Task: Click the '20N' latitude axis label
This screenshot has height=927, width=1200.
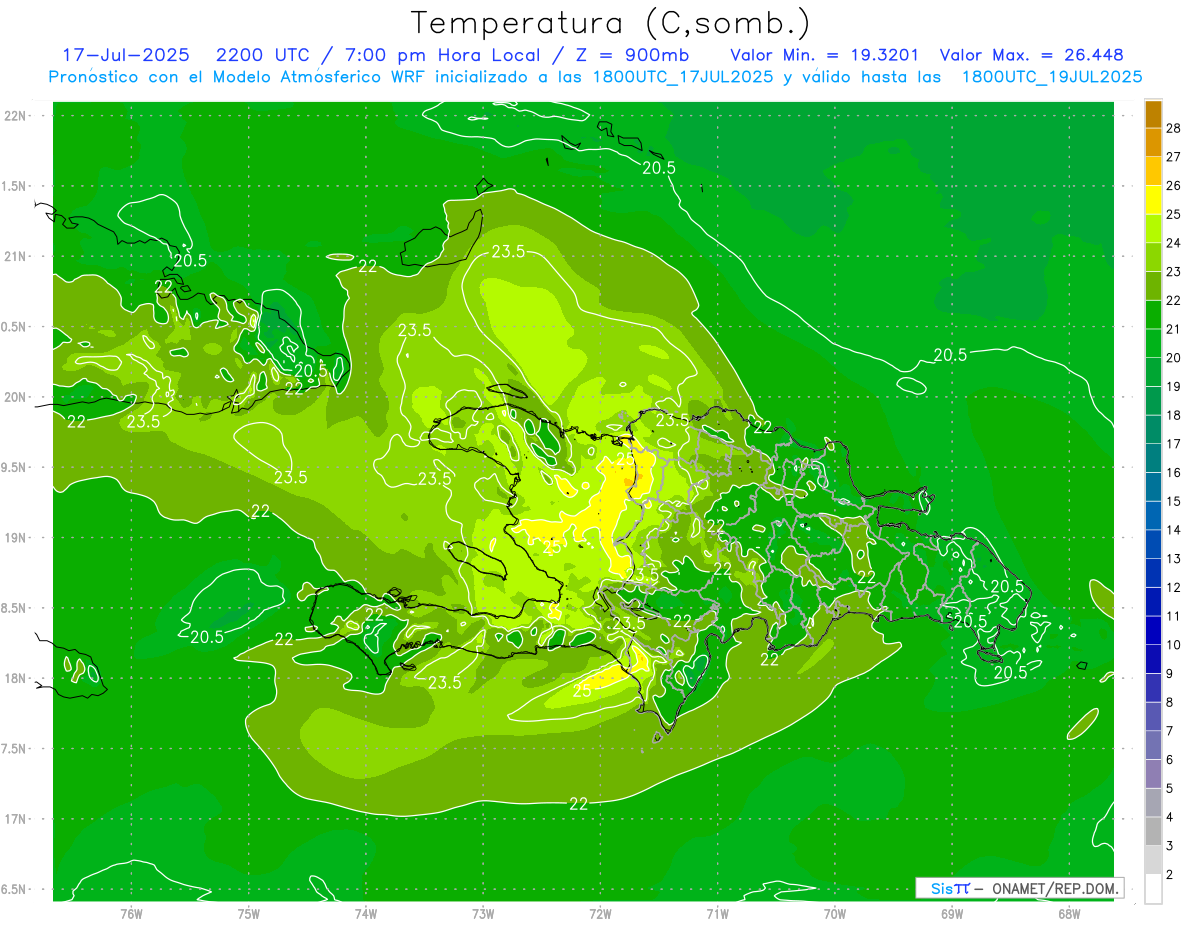Action: (15, 397)
